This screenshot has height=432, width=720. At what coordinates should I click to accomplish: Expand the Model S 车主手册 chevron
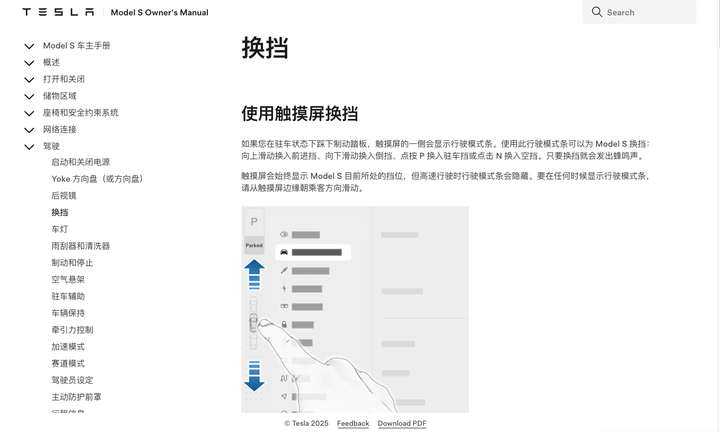coord(29,46)
